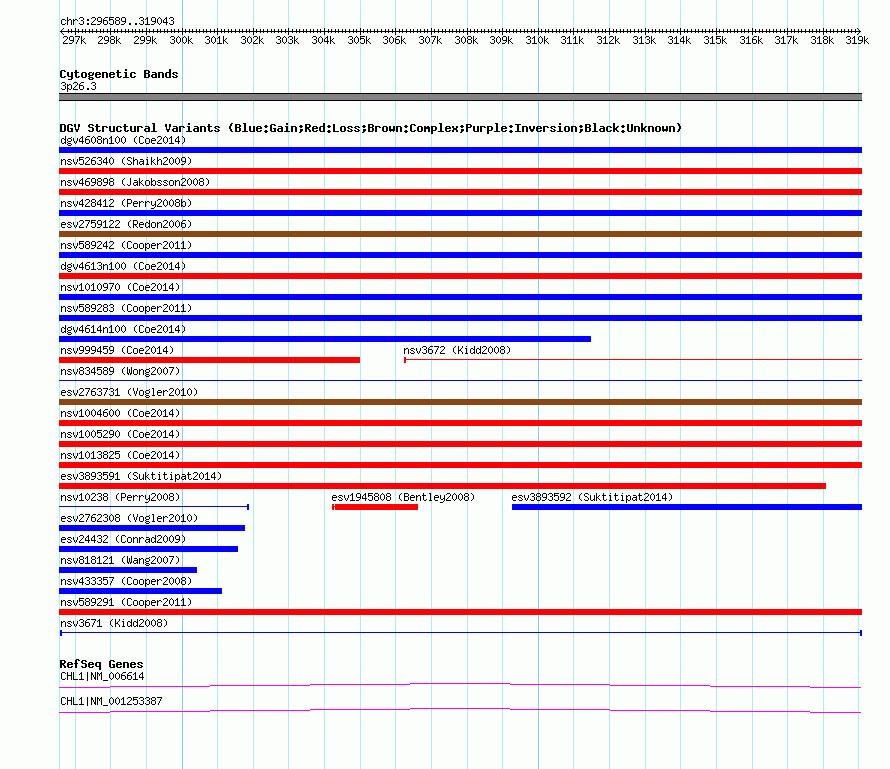
Task: Click the Cytogenetic Bands track title
Action: tap(119, 74)
